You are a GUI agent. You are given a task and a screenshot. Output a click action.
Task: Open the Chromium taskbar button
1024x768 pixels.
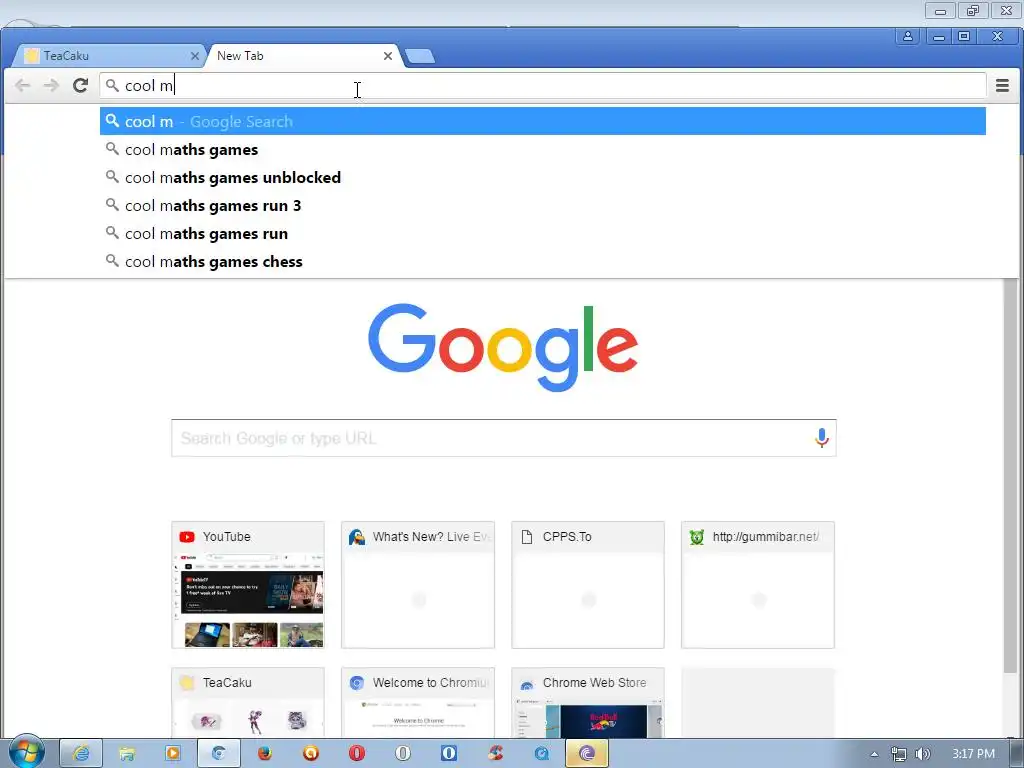pyautogui.click(x=218, y=754)
